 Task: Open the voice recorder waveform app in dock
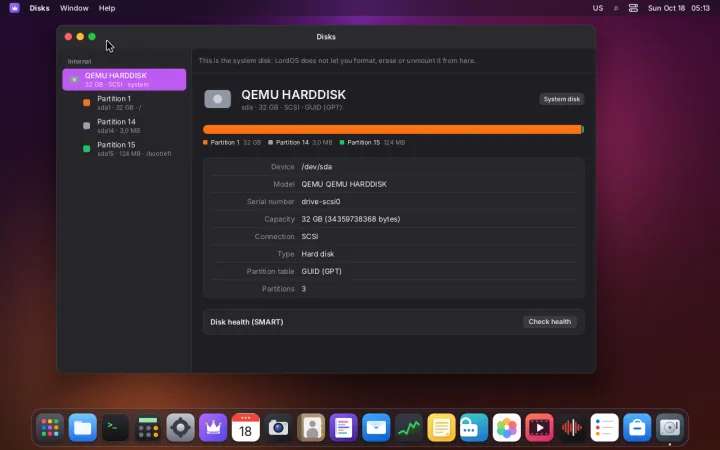point(572,428)
